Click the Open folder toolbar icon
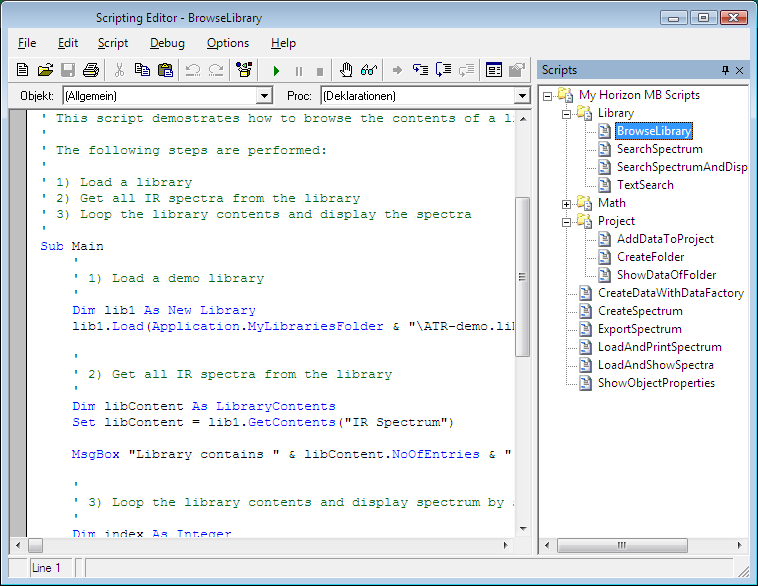The width and height of the screenshot is (758, 586). [45, 70]
